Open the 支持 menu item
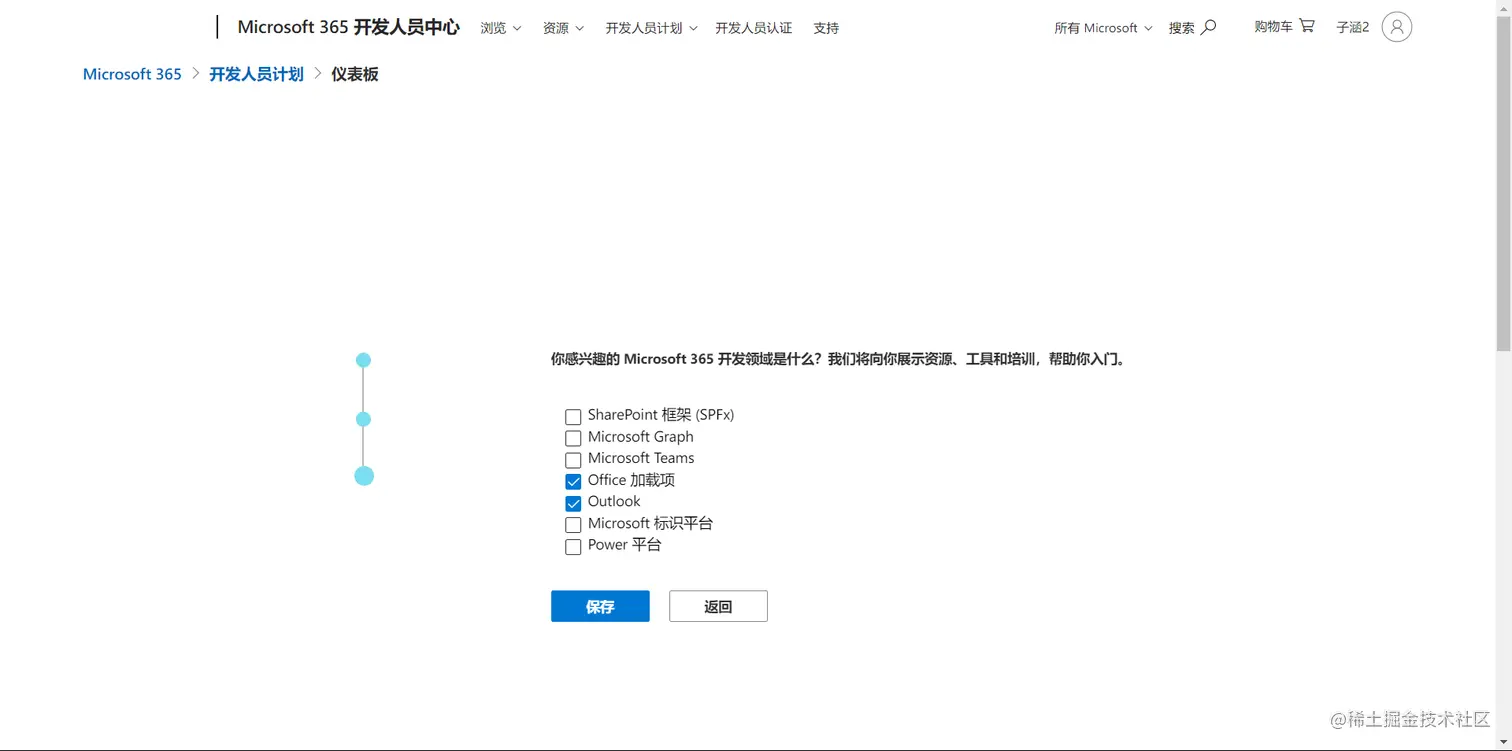Screen dimensions: 1512x751 click(x=826, y=28)
